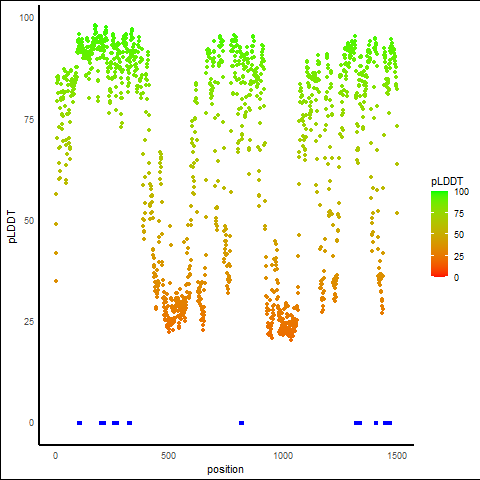Click the blue marker near position 800
The height and width of the screenshot is (480, 480).
[x=242, y=423]
